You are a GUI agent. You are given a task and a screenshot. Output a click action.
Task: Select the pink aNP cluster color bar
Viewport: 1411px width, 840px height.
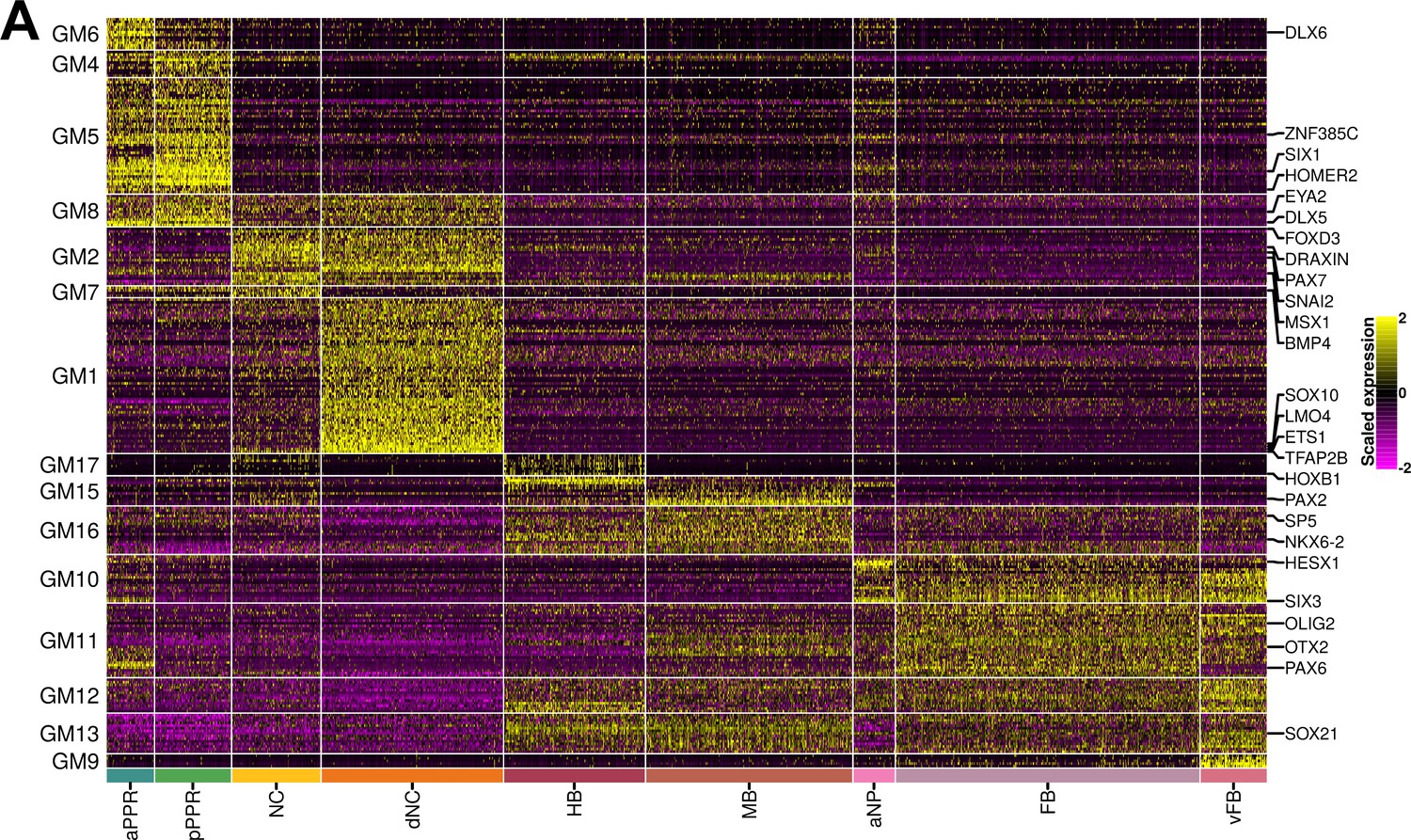[x=874, y=776]
